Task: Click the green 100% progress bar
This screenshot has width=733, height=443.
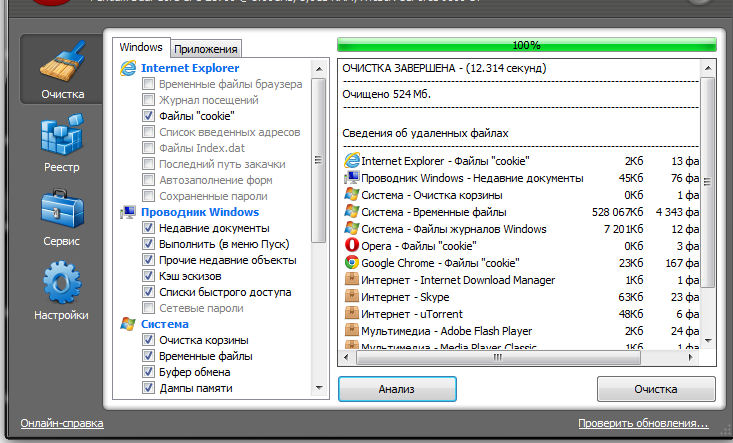Action: (x=526, y=45)
